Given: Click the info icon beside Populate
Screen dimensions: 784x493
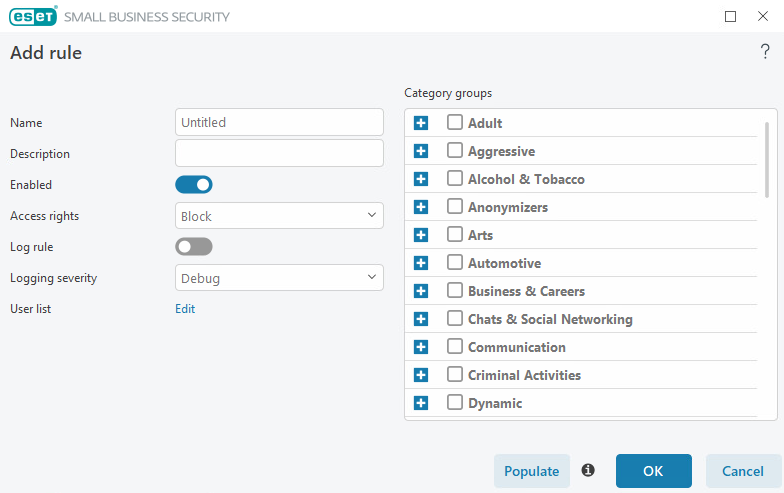Looking at the screenshot, I should click(x=588, y=470).
